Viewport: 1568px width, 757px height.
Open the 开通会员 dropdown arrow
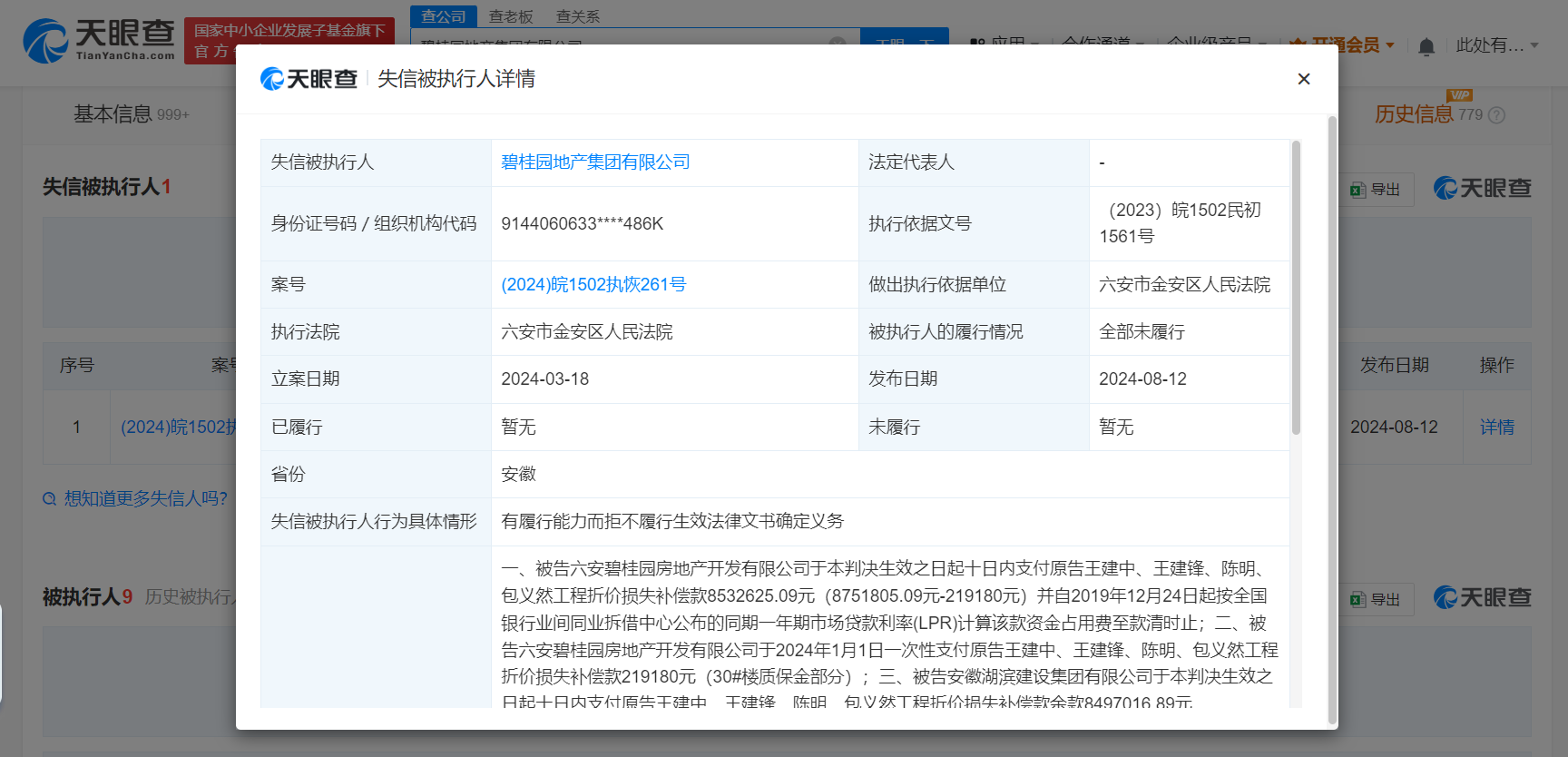[1389, 45]
